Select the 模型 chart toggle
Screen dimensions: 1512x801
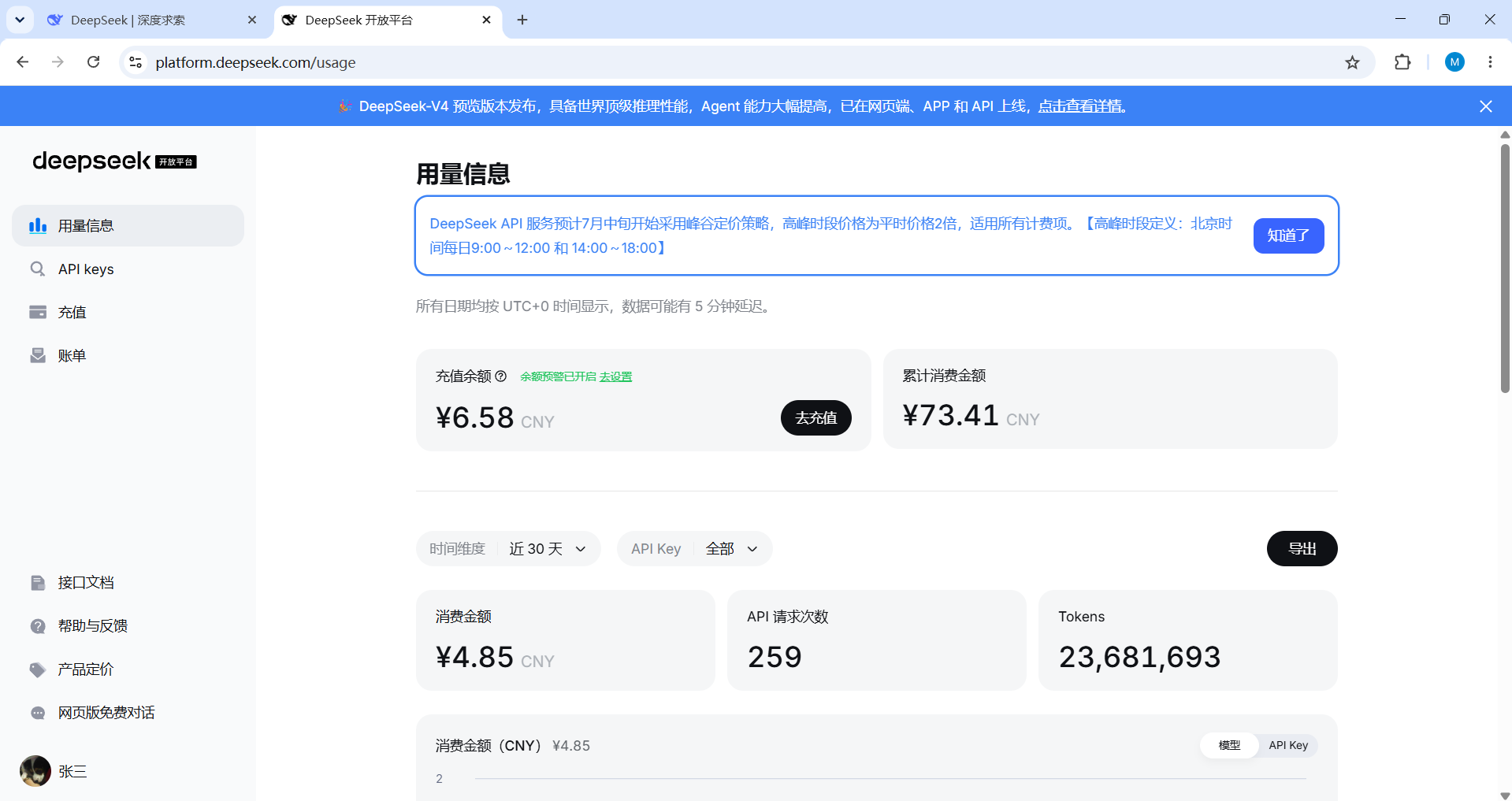(1229, 745)
